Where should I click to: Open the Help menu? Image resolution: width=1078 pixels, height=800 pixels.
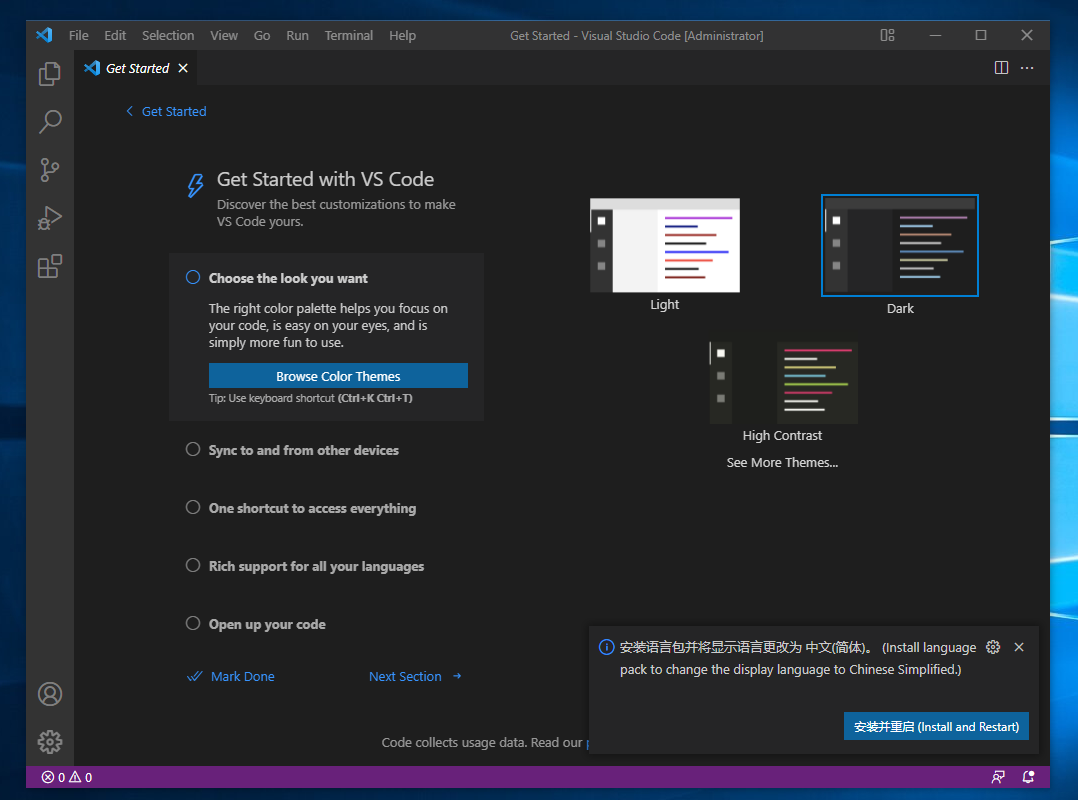(x=402, y=35)
